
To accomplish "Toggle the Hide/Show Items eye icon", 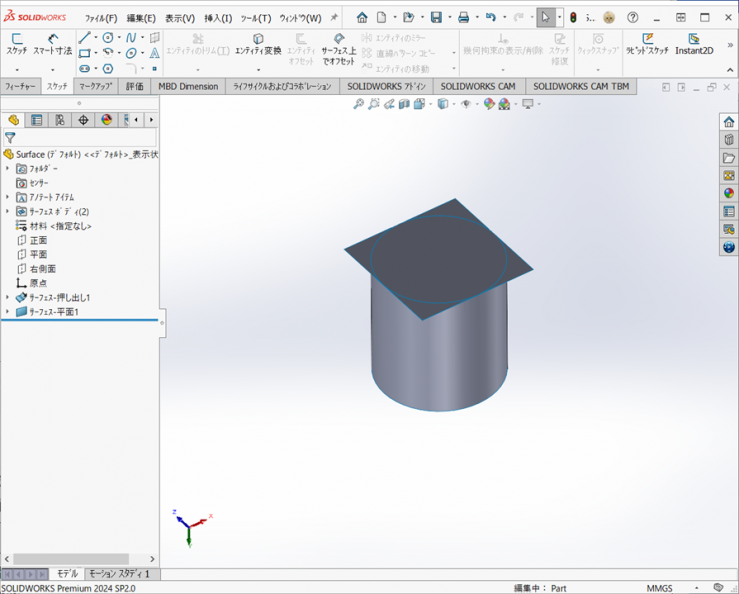I will [x=465, y=104].
